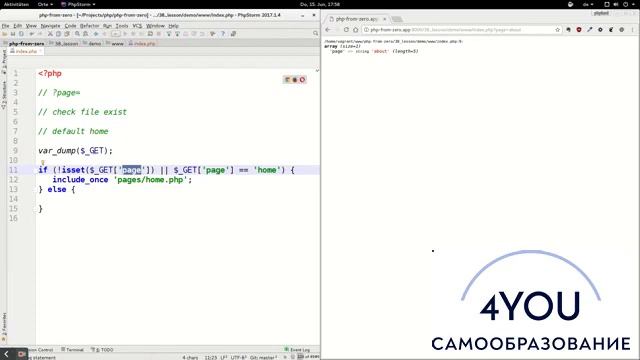Open the Refactor menu
The width and height of the screenshot is (640, 360).
pyautogui.click(x=89, y=26)
